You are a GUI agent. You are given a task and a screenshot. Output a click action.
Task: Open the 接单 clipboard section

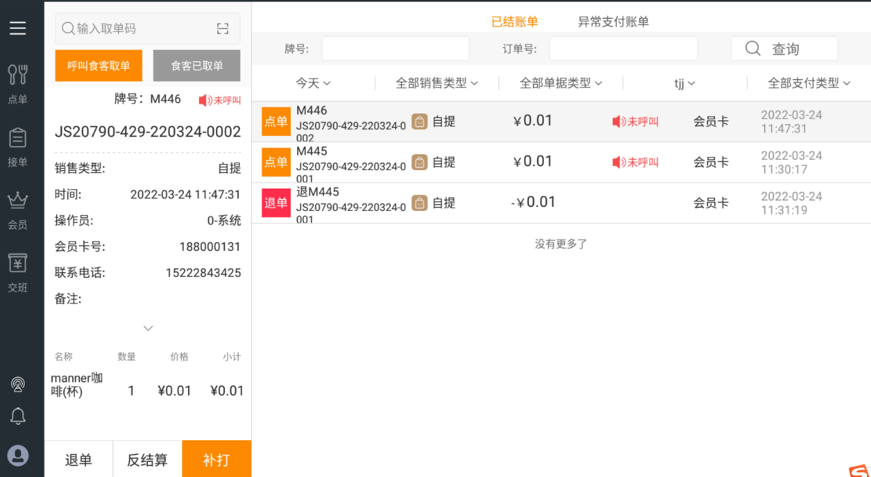[x=18, y=147]
